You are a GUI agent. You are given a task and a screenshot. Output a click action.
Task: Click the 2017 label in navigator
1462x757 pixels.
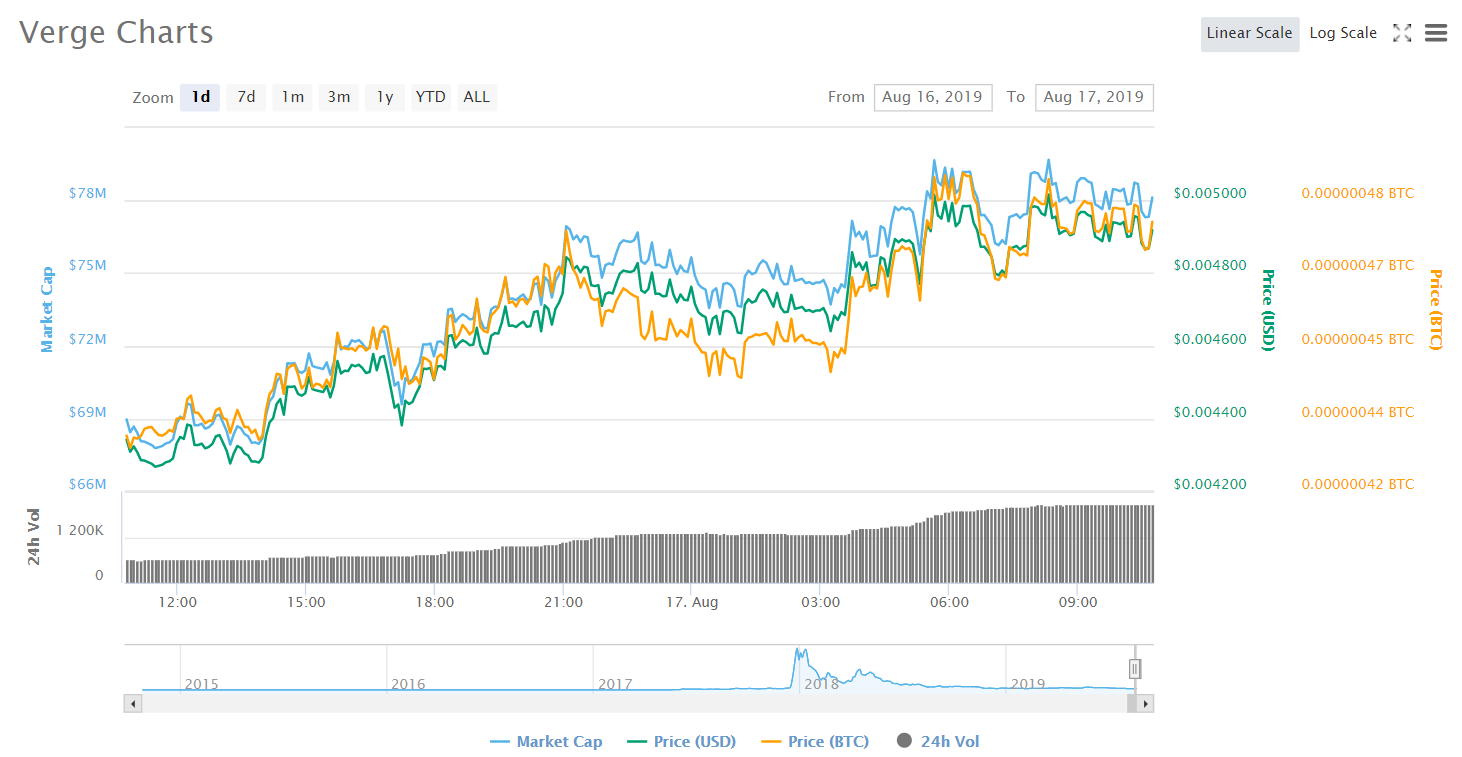(615, 684)
